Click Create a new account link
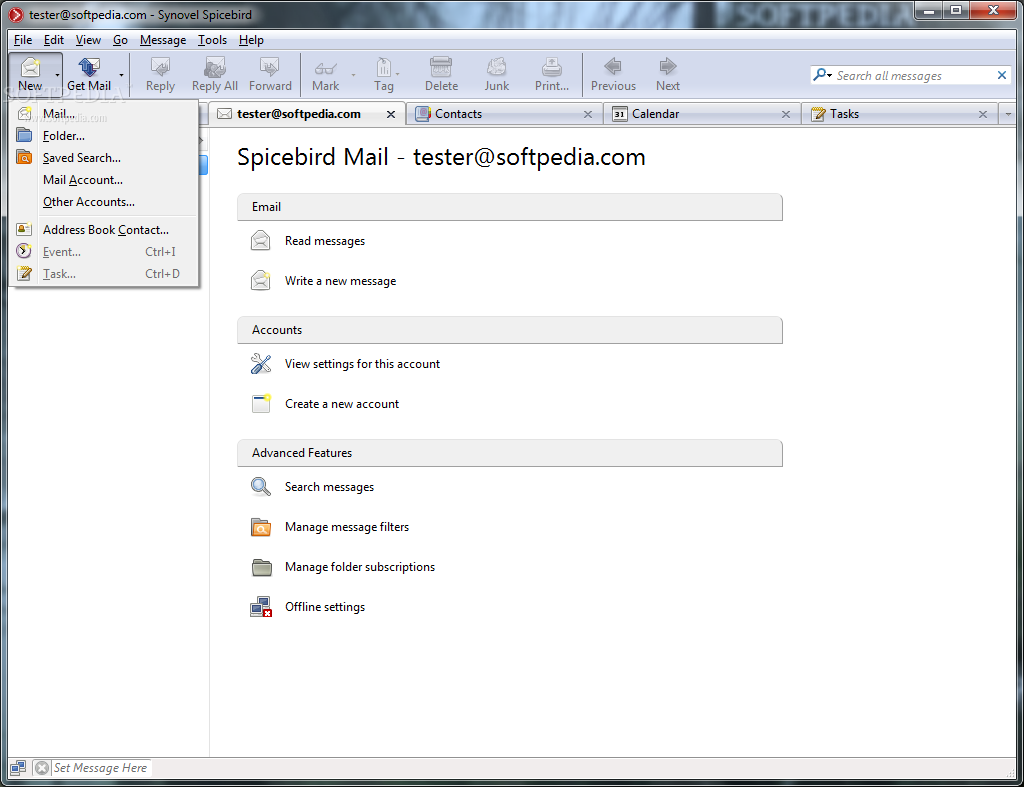Image resolution: width=1024 pixels, height=787 pixels. [x=342, y=404]
